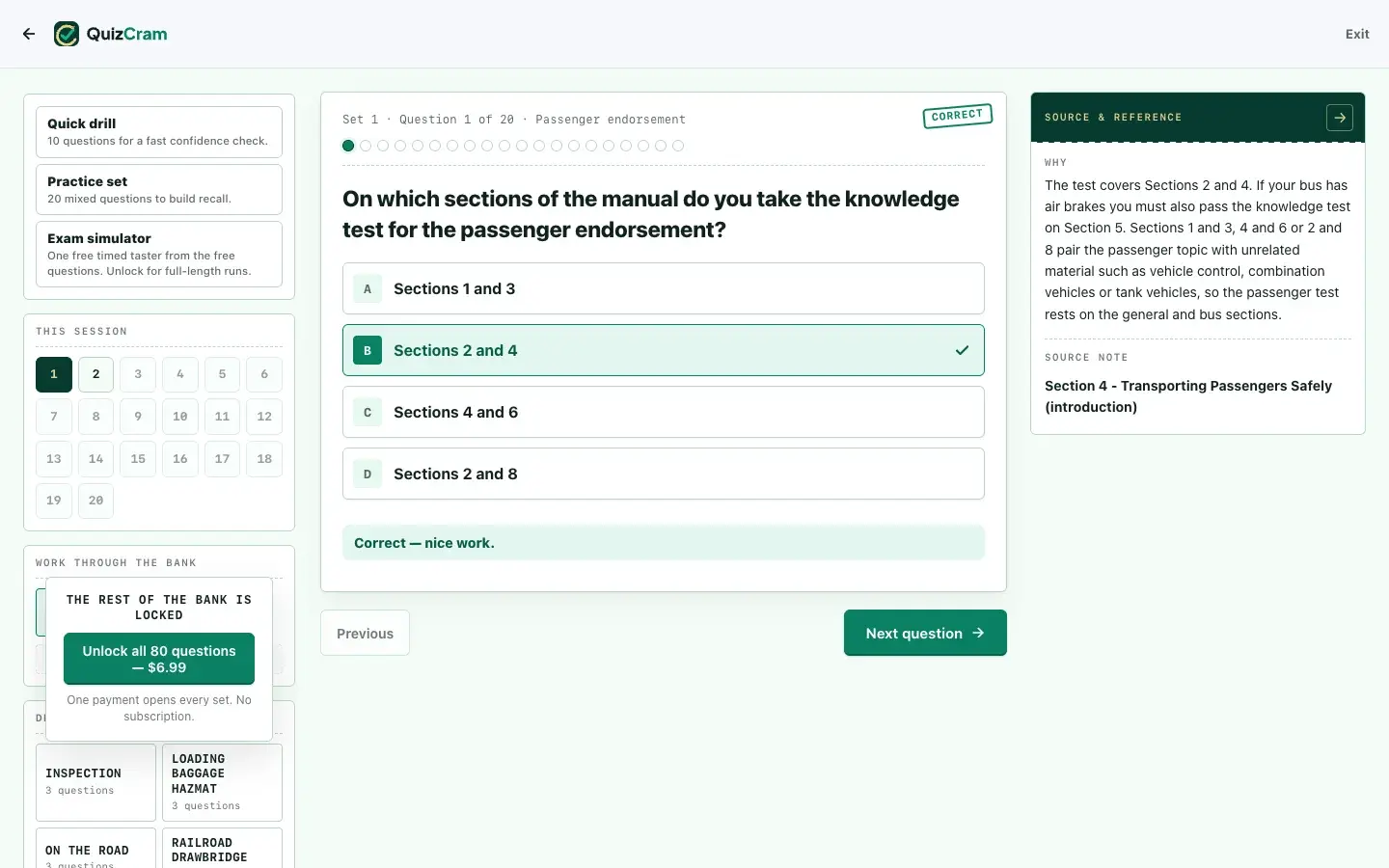Click the 'WHY' explanation label
The height and width of the screenshot is (868, 1389).
(x=1055, y=163)
